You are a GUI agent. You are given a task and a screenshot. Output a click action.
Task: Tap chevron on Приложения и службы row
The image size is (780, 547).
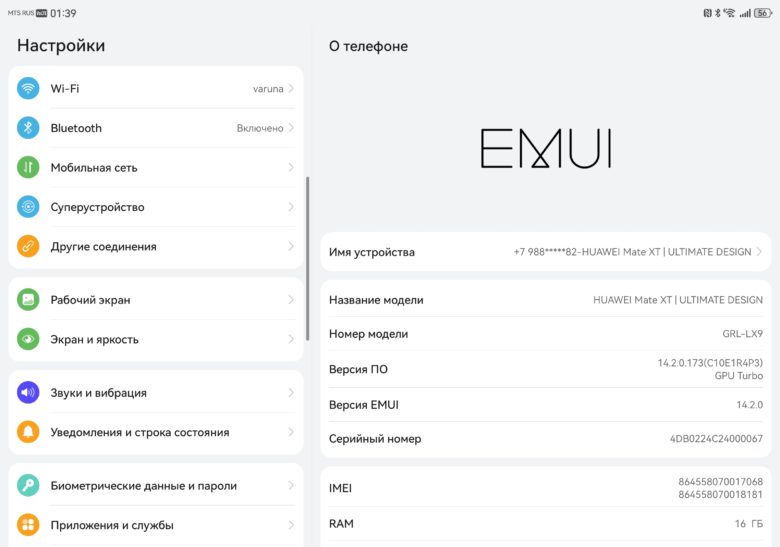pos(291,525)
